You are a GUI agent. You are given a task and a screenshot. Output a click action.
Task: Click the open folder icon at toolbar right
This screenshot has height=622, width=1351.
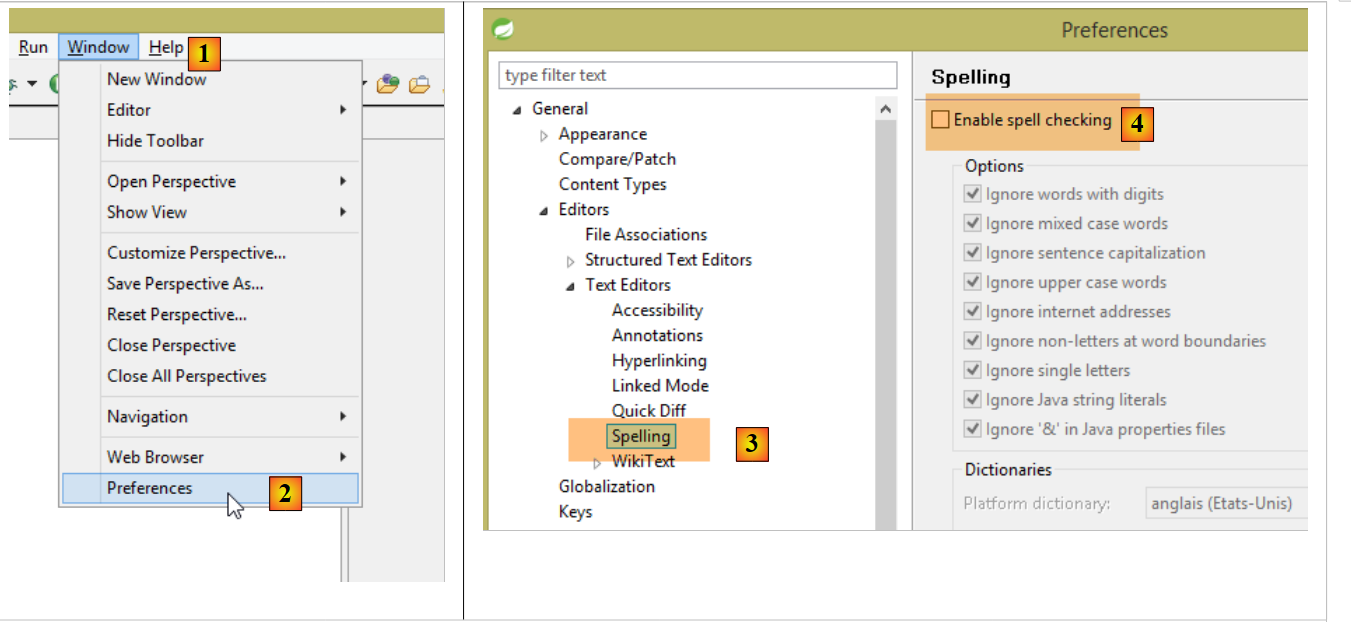(419, 84)
